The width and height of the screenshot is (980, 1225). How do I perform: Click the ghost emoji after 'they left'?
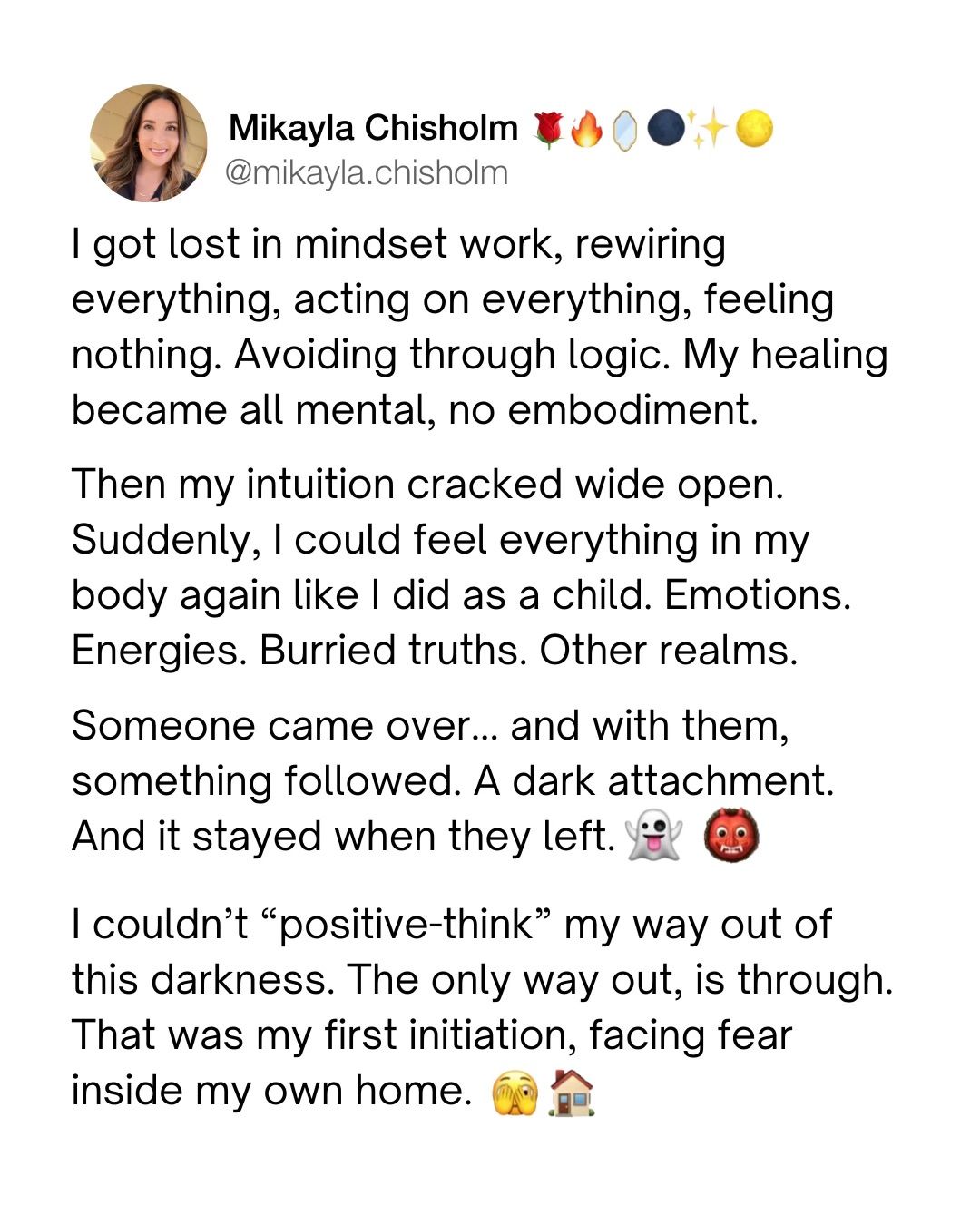click(x=653, y=836)
